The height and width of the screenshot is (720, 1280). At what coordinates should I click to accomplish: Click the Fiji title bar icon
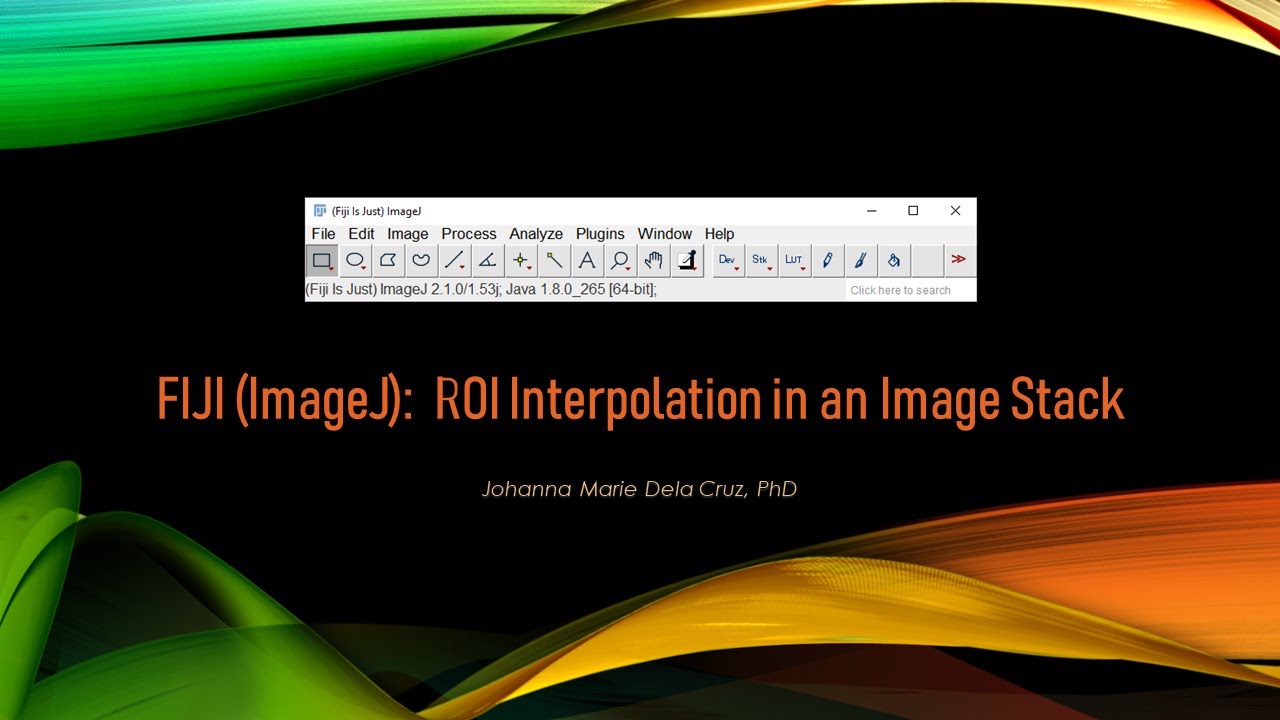[320, 211]
